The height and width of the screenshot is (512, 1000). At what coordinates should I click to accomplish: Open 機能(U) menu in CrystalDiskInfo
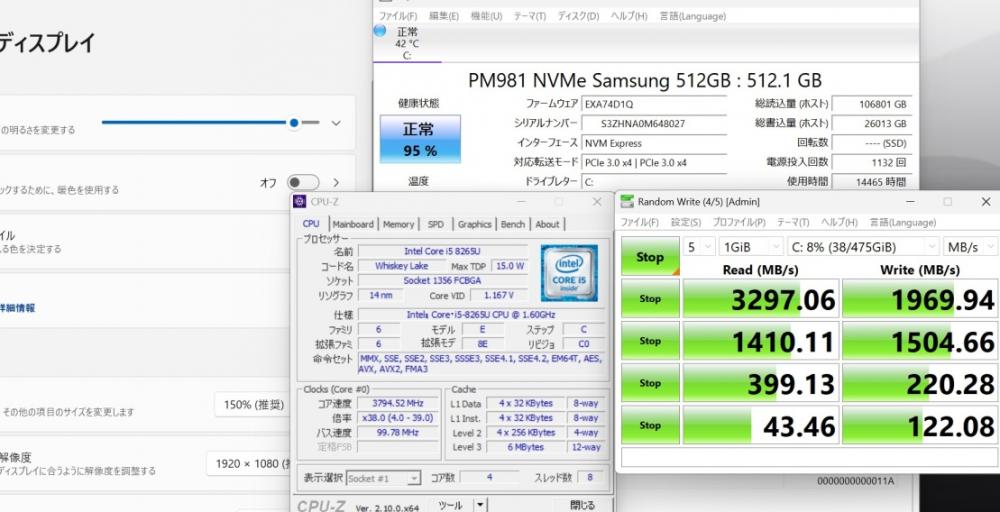pyautogui.click(x=487, y=16)
